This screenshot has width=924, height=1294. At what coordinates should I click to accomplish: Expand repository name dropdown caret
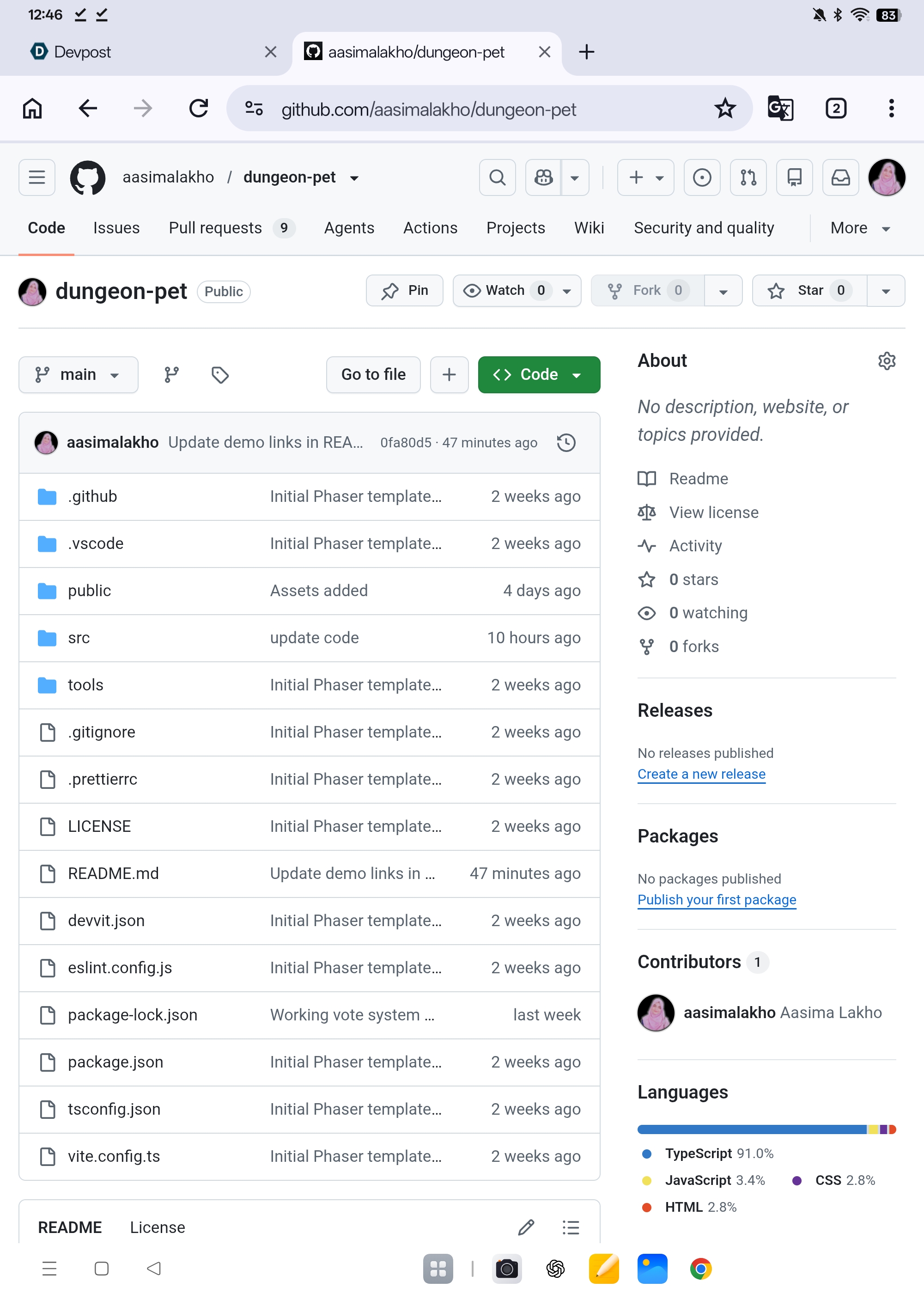354,178
